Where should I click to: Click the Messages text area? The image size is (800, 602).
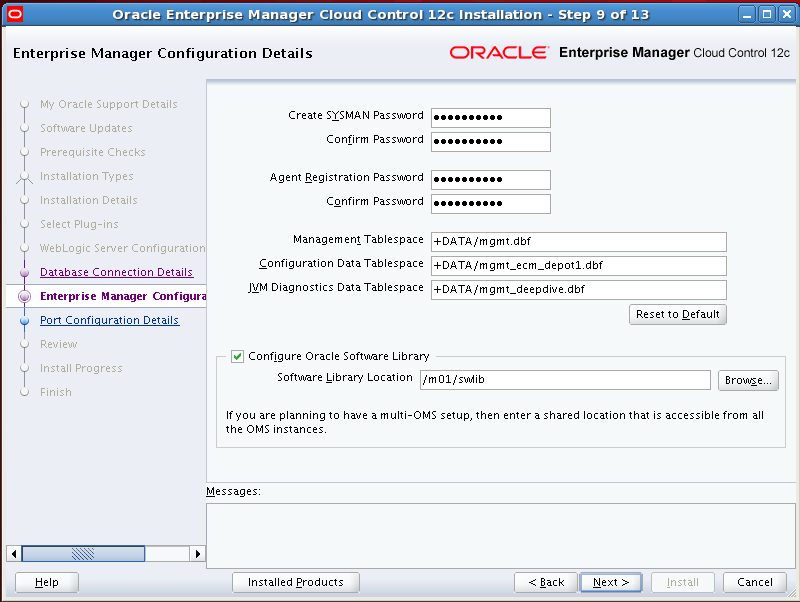pos(501,536)
